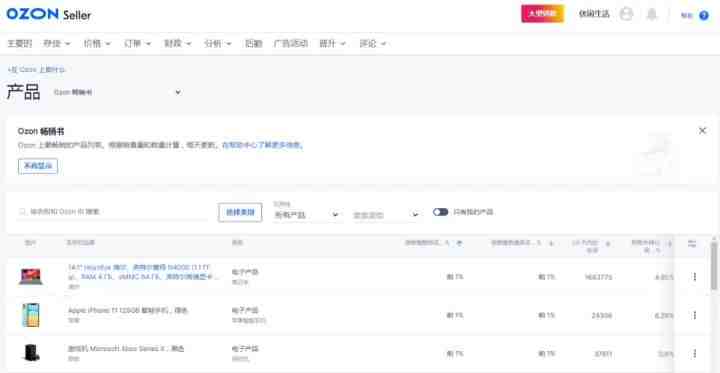Screen dimensions: 720x373
Task: Expand the reviews (评论) navigation menu
Action: pos(373,44)
